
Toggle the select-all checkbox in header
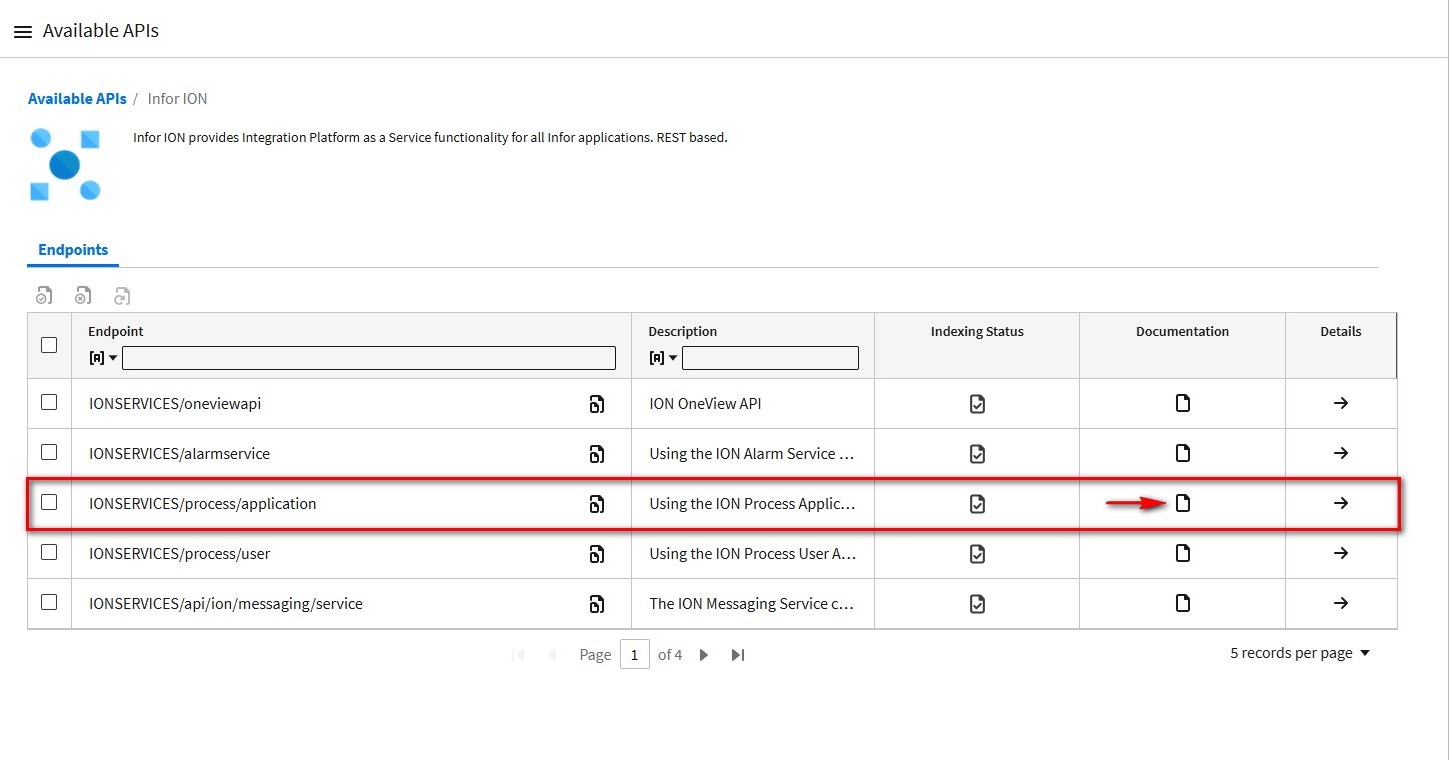point(49,345)
